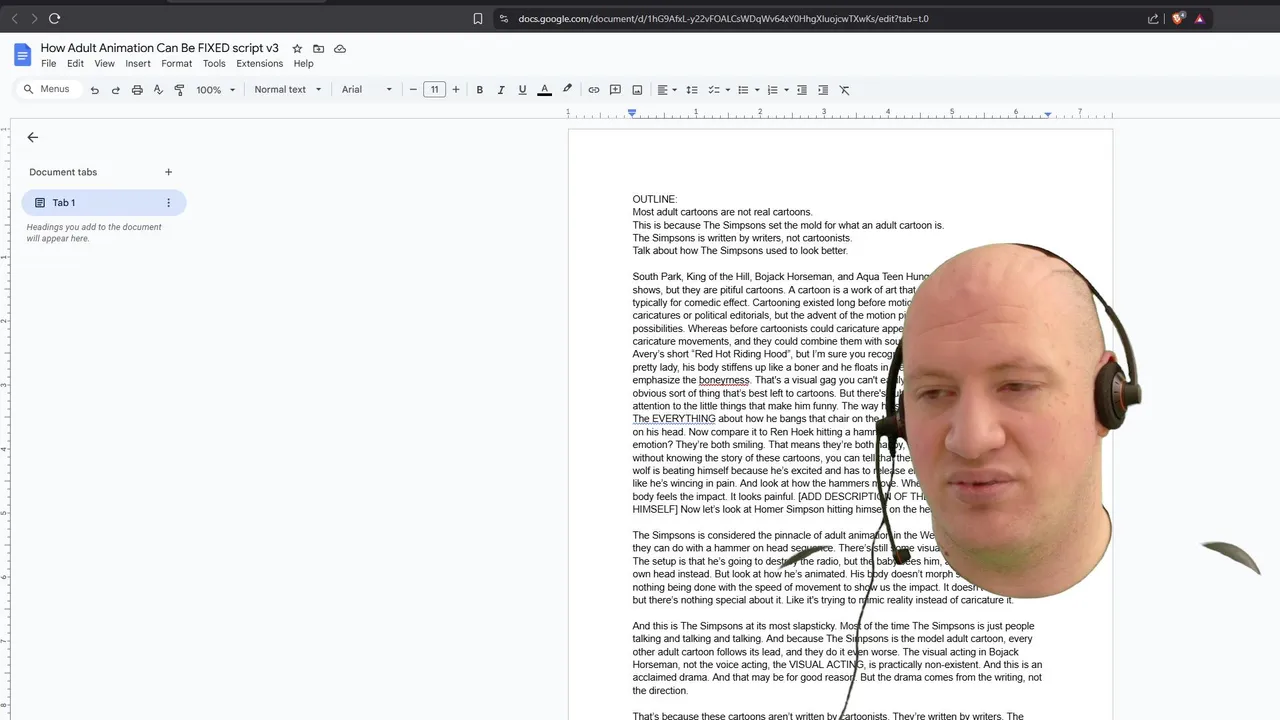Open the Format menu
This screenshot has width=1280, height=720.
(177, 64)
